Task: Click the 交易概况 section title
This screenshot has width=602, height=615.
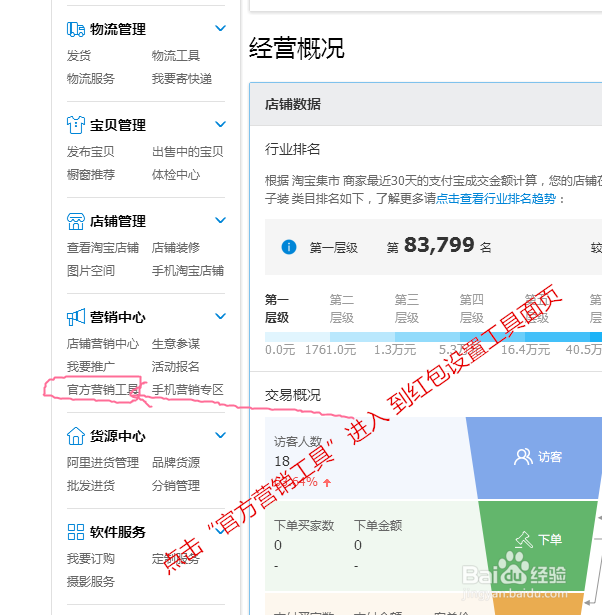Action: (x=293, y=395)
